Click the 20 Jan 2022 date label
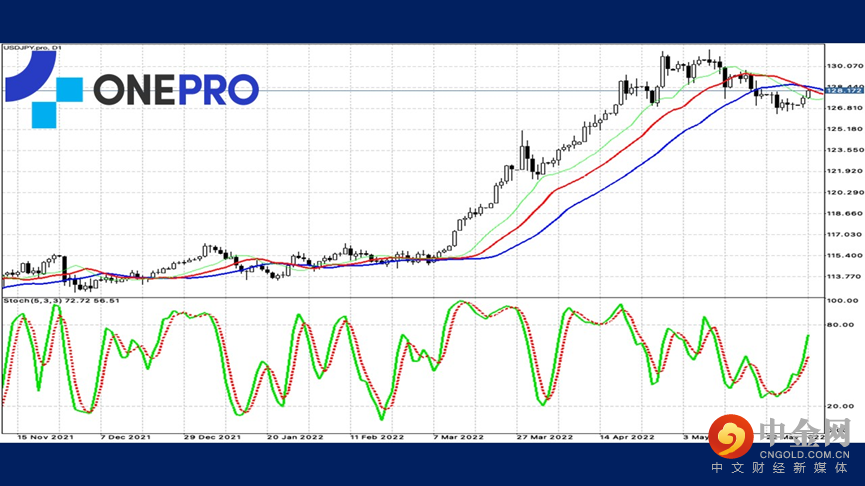This screenshot has height=486, width=865. (295, 437)
